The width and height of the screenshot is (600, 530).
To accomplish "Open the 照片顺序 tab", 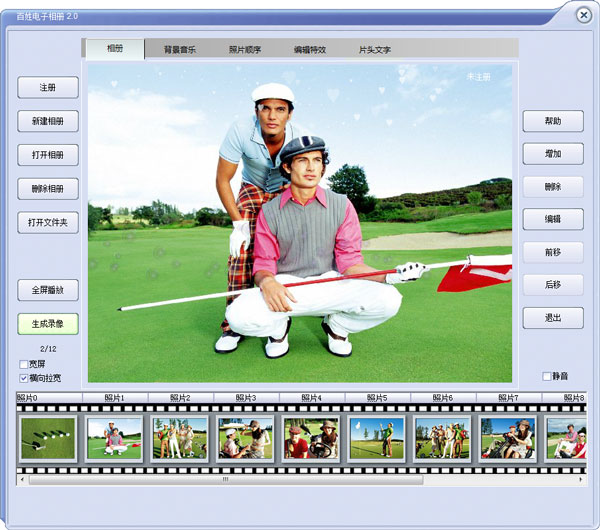I will pyautogui.click(x=245, y=49).
